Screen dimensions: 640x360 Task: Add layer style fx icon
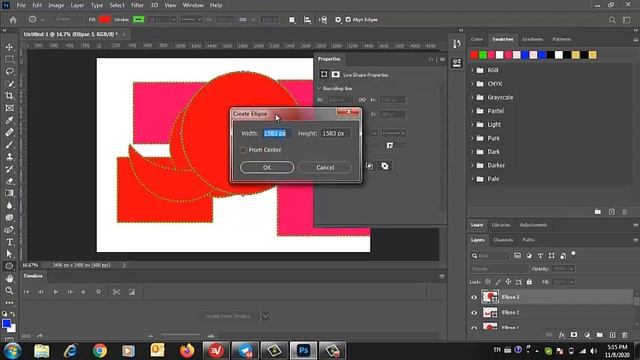[x=562, y=335]
